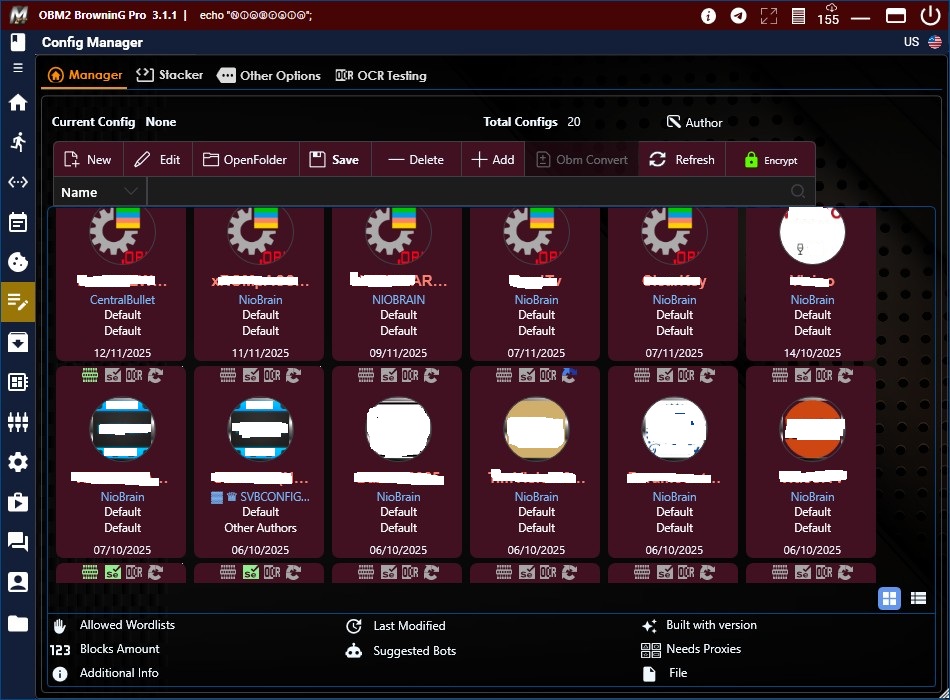Select the config card dated 11/11/2025
Screen dimensions: 950x700
[259, 284]
